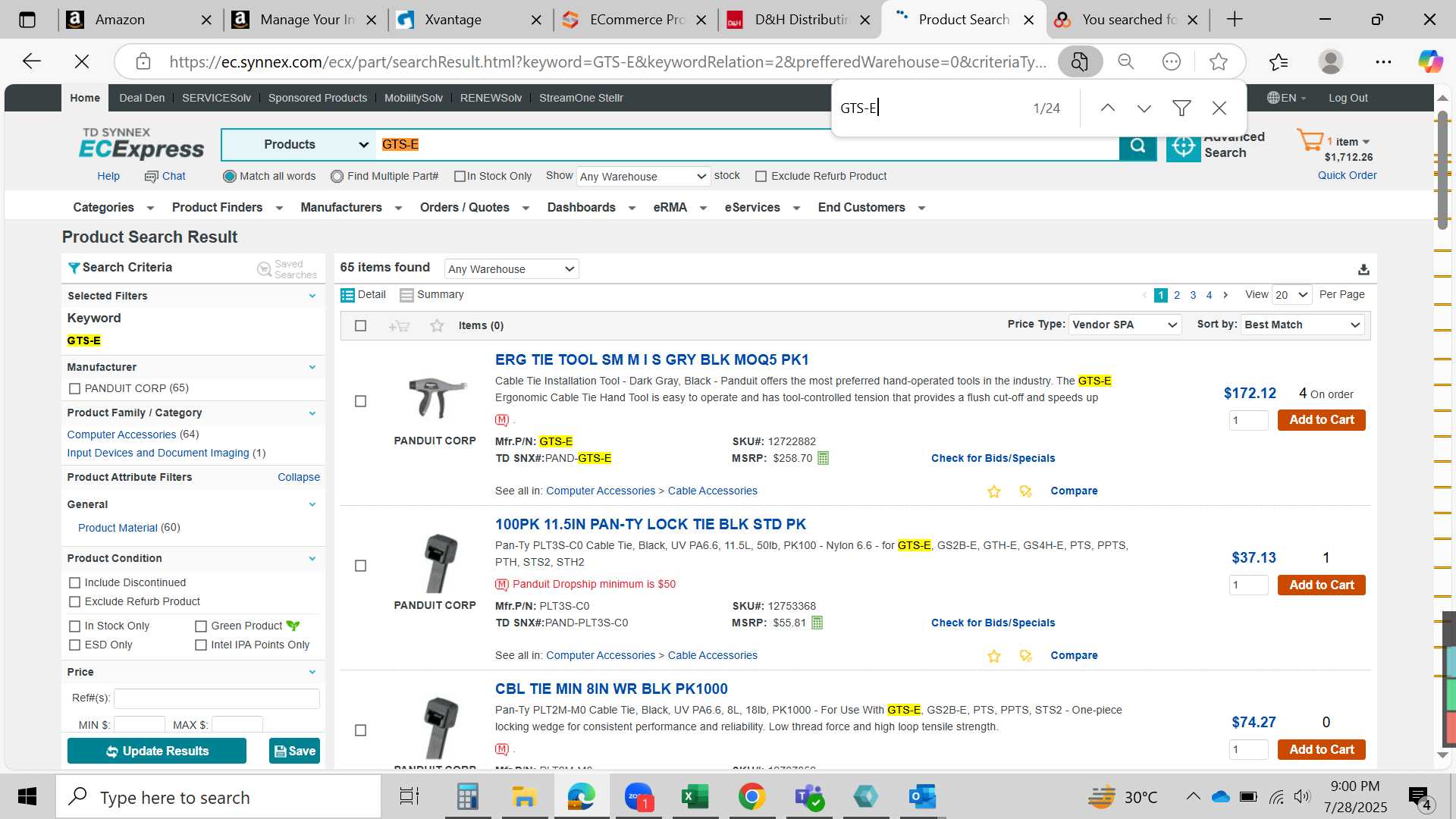Open Chrome from the taskbar
This screenshot has width=1456, height=819.
pyautogui.click(x=752, y=797)
